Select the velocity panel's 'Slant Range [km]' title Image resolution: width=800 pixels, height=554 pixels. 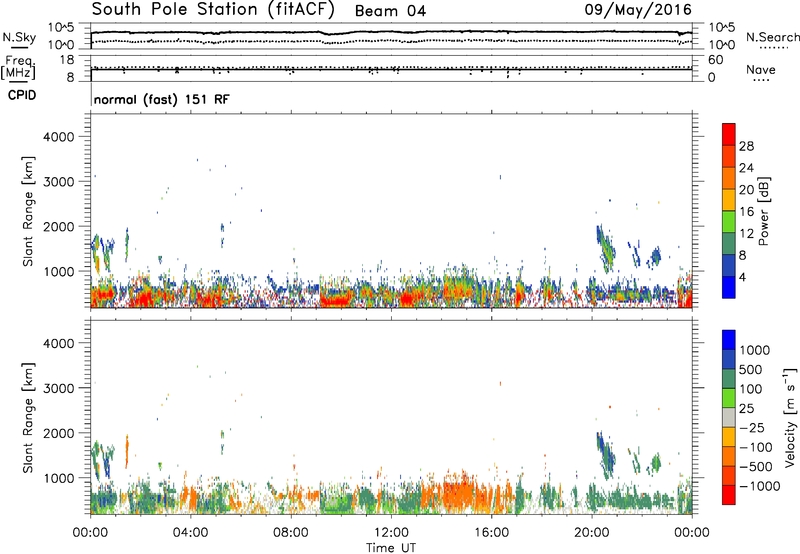[28, 418]
